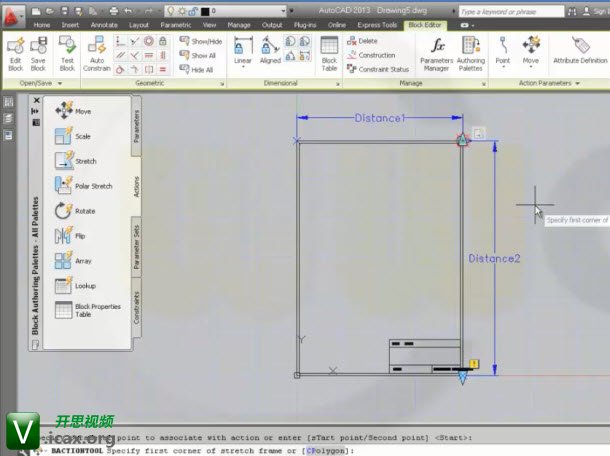
Task: Toggle the layer on/off lightbulb icon
Action: pos(170,11)
